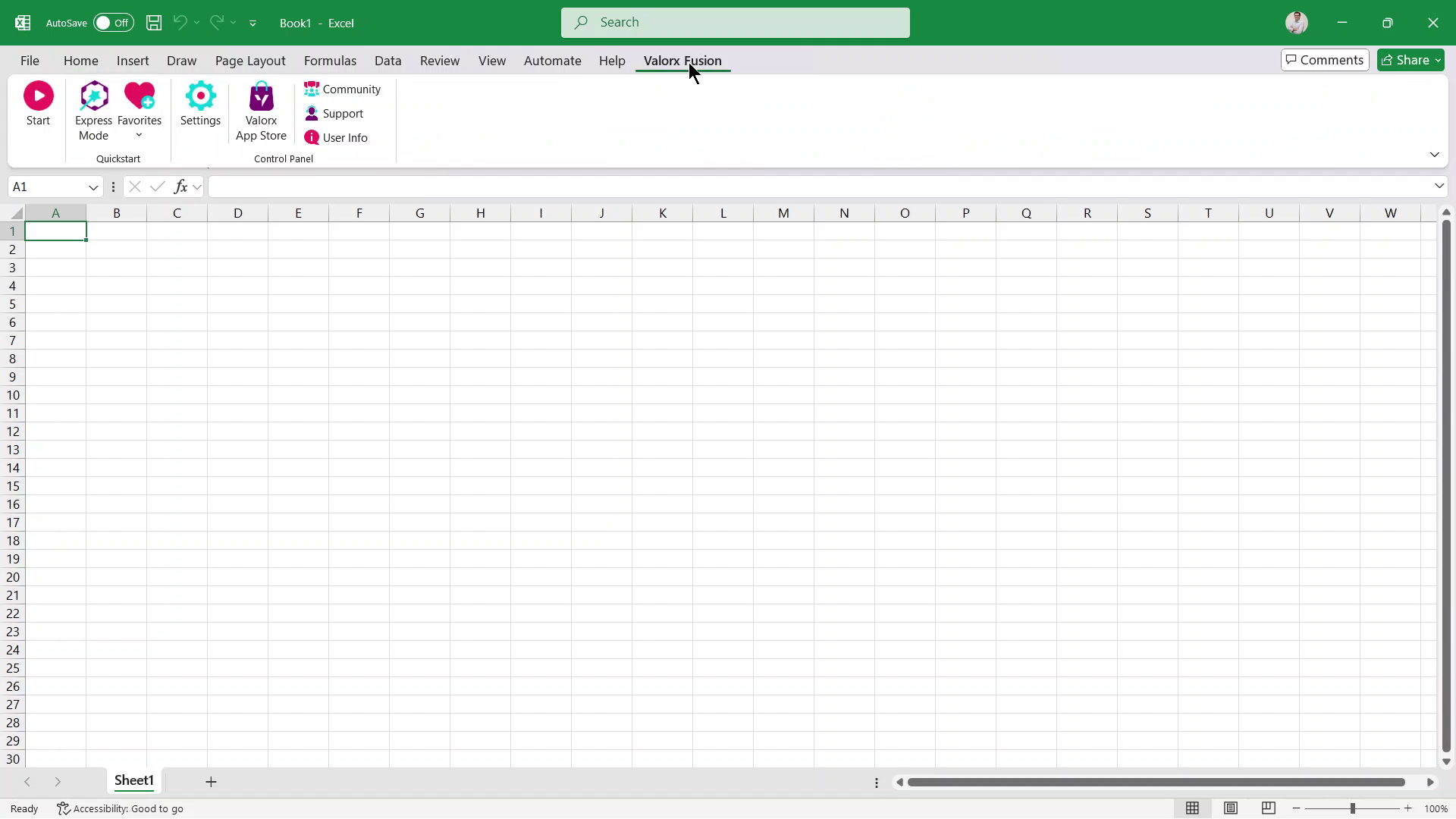Viewport: 1456px width, 819px height.
Task: Click in the Search box
Action: pos(735,23)
